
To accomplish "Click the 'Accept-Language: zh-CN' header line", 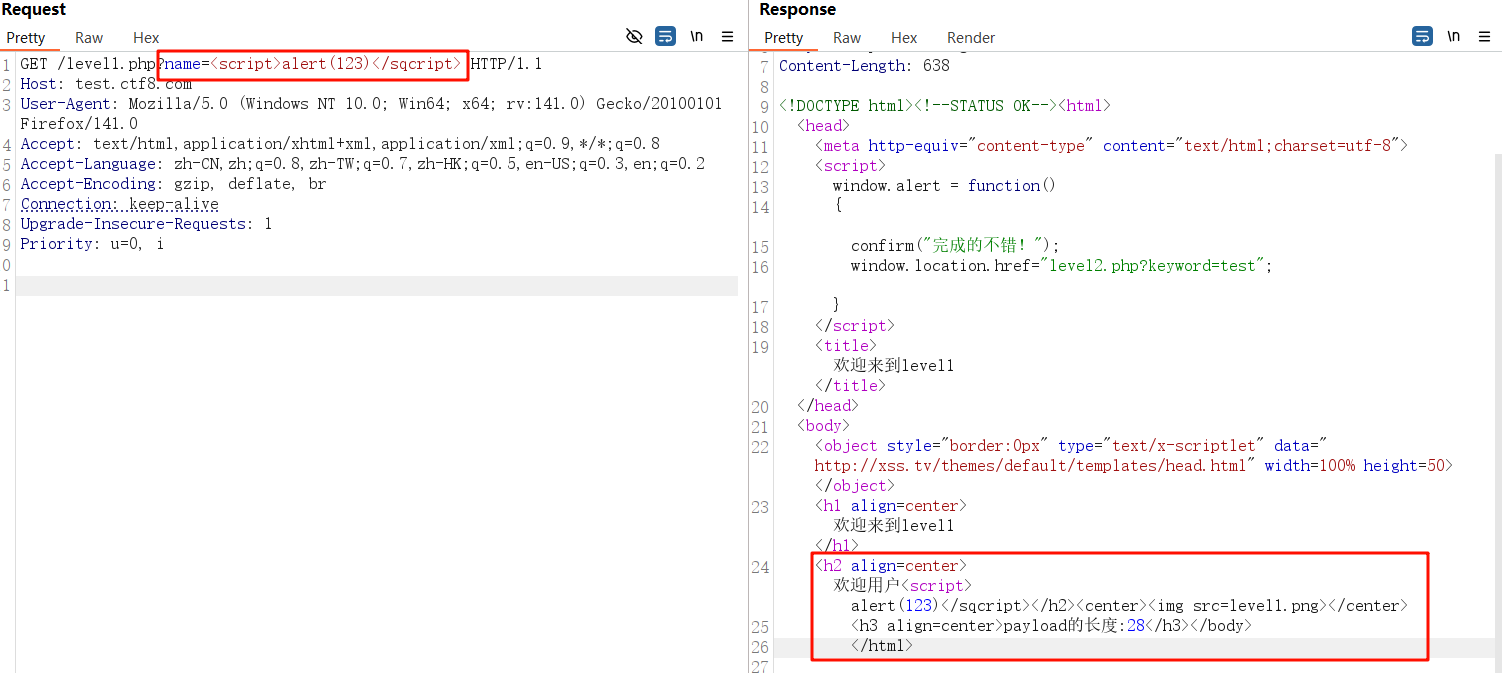I will coord(363,164).
